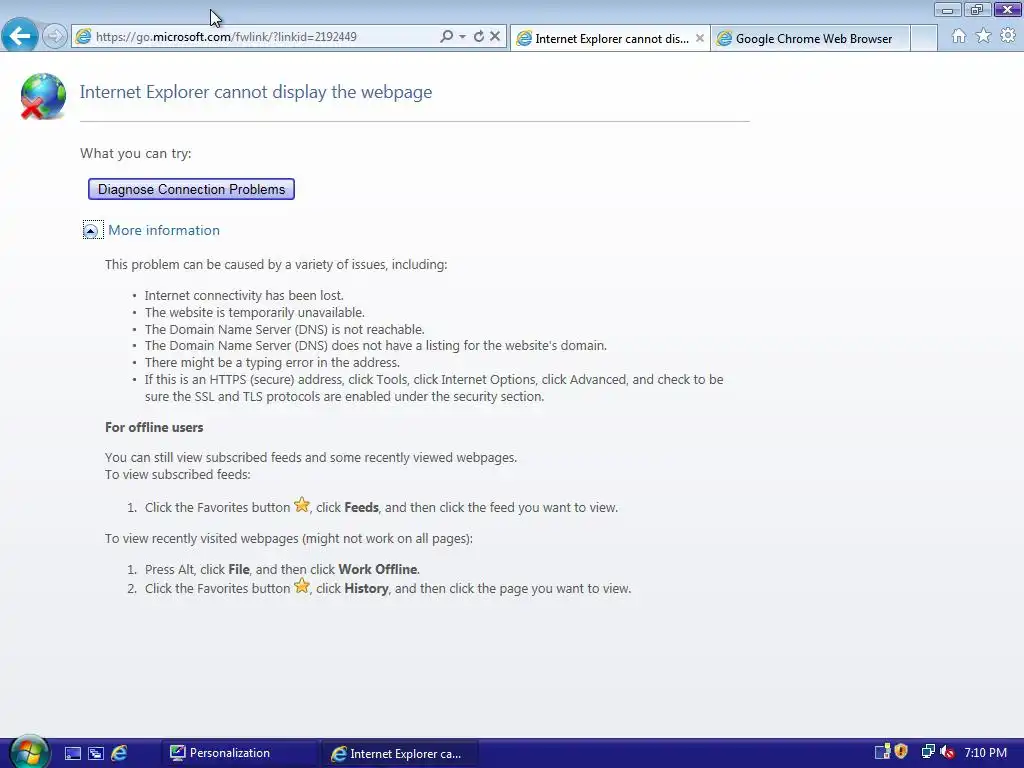Screen dimensions: 1024x768
Task: Click Internet Explorer taskbar button
Action: click(x=400, y=753)
